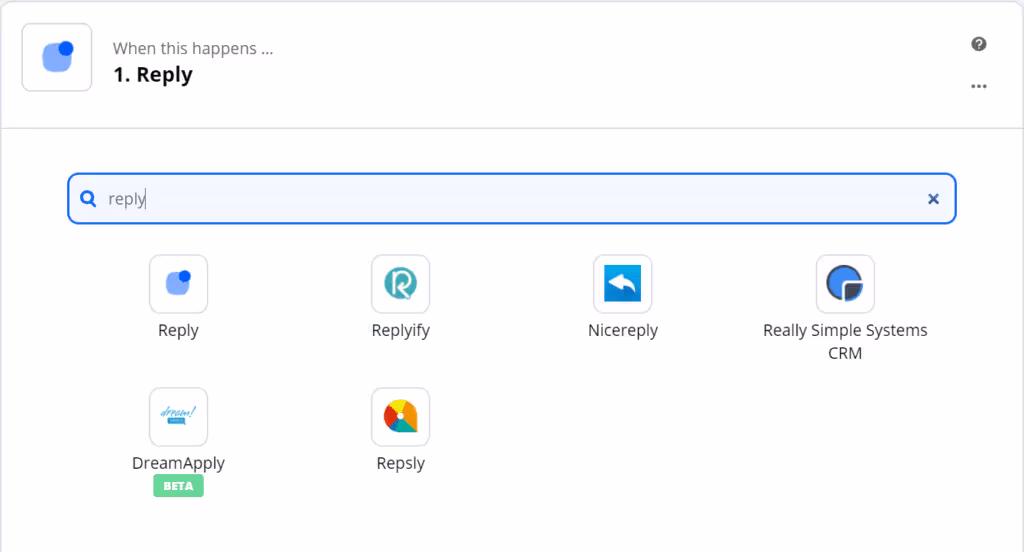Click the "1. Reply" step title
Screen dimensions: 1024x552
[x=153, y=75]
